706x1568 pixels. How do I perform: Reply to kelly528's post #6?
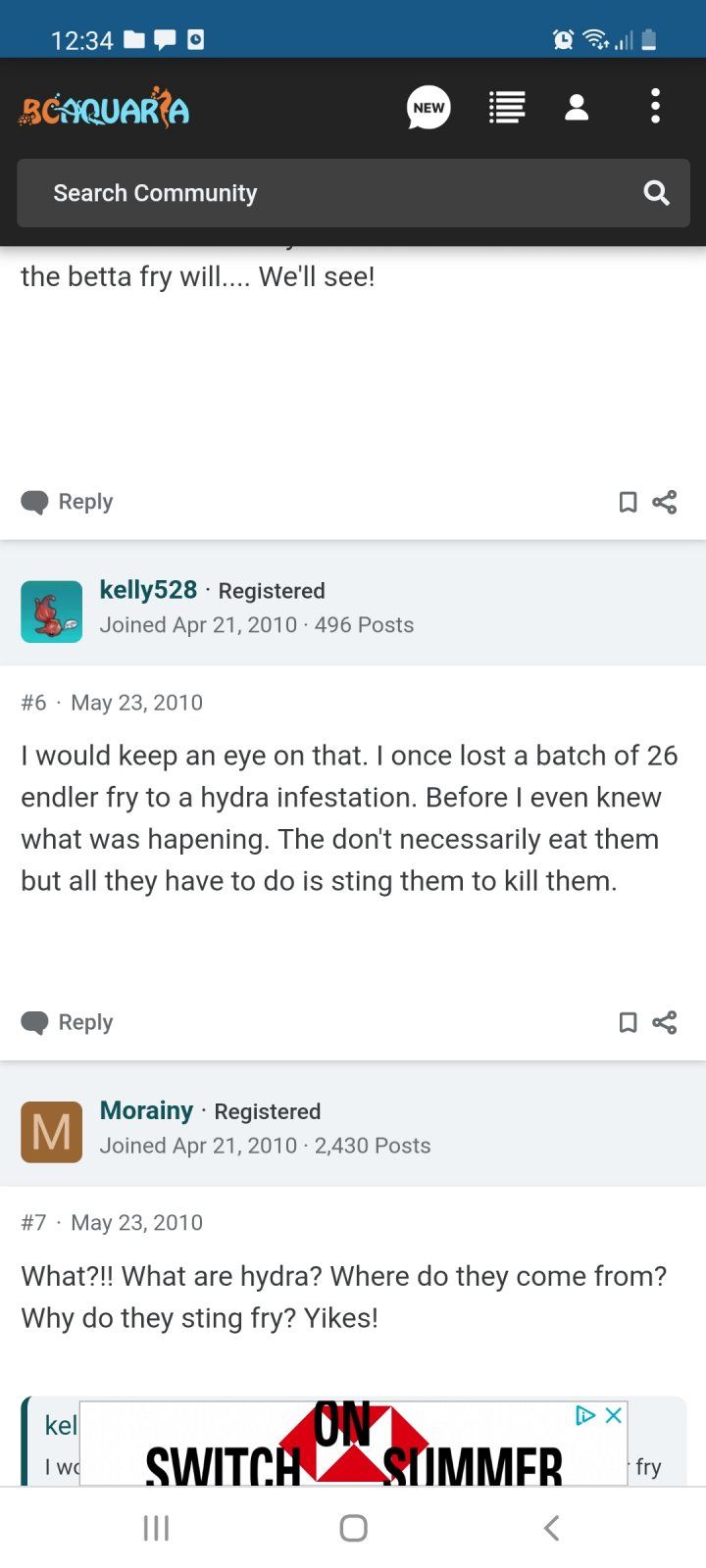coord(67,1022)
